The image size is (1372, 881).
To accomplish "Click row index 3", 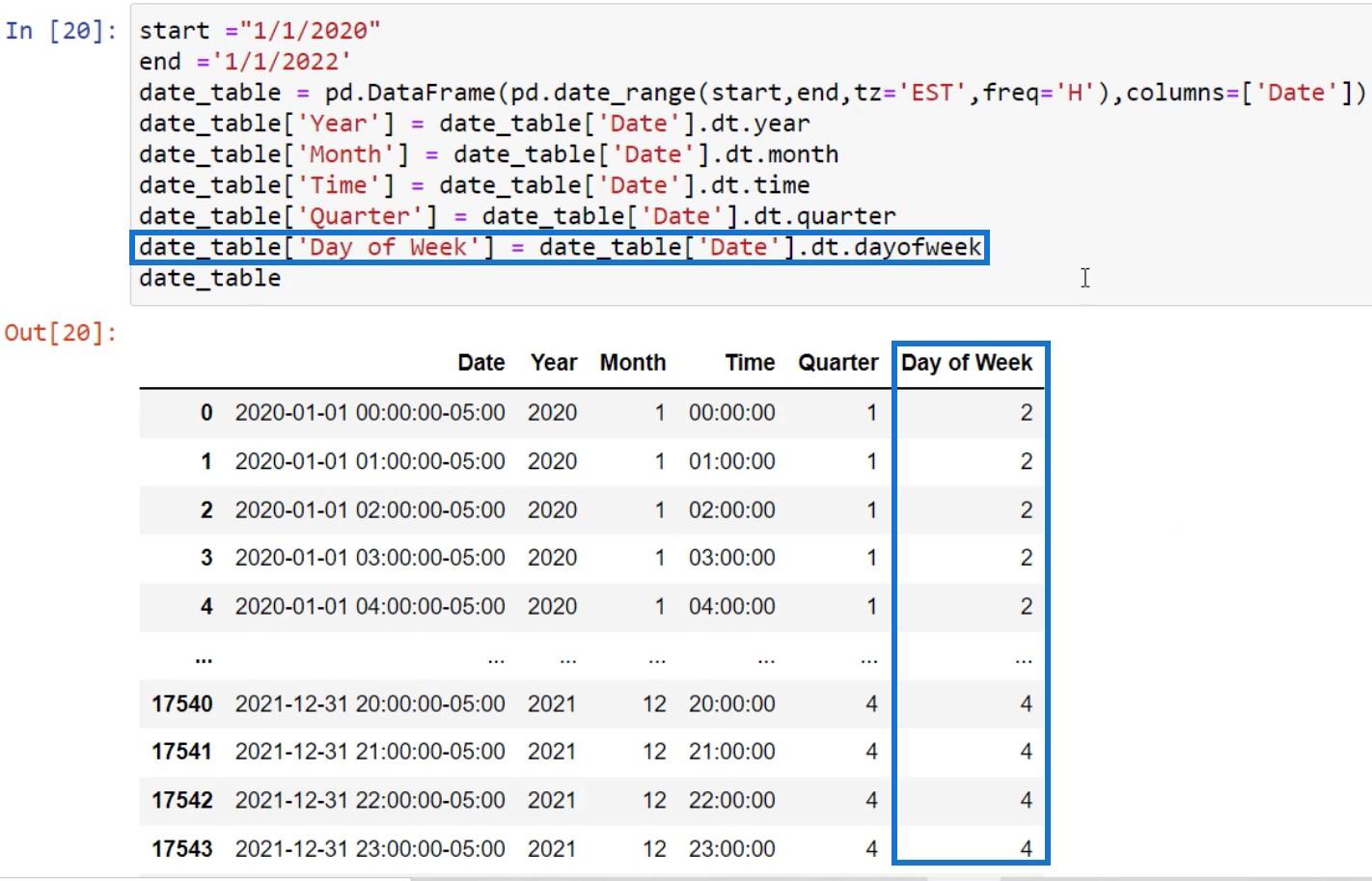I will pyautogui.click(x=206, y=558).
